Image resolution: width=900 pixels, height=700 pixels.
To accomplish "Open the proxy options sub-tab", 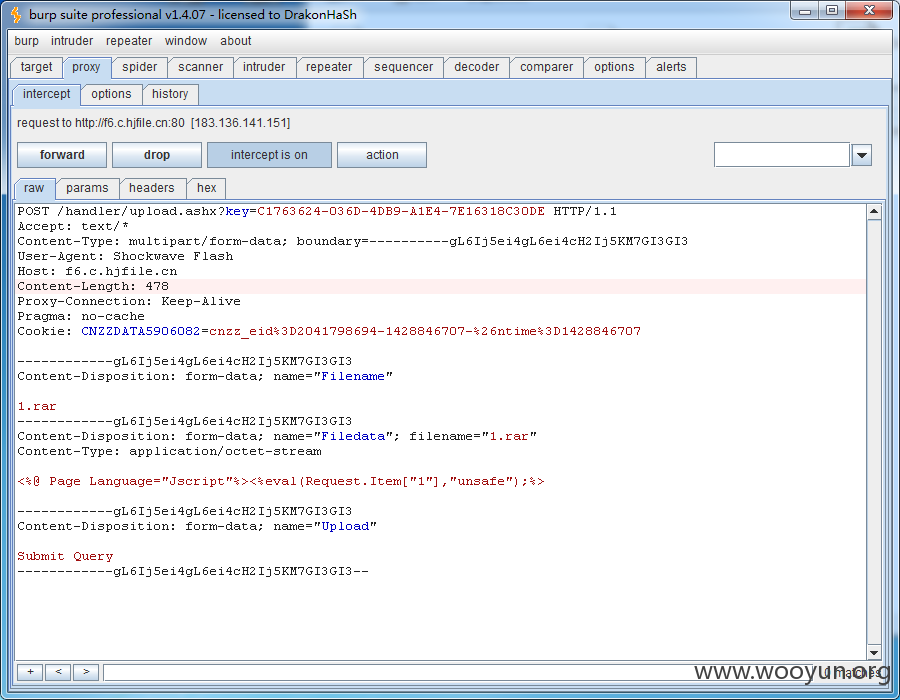I will 111,94.
